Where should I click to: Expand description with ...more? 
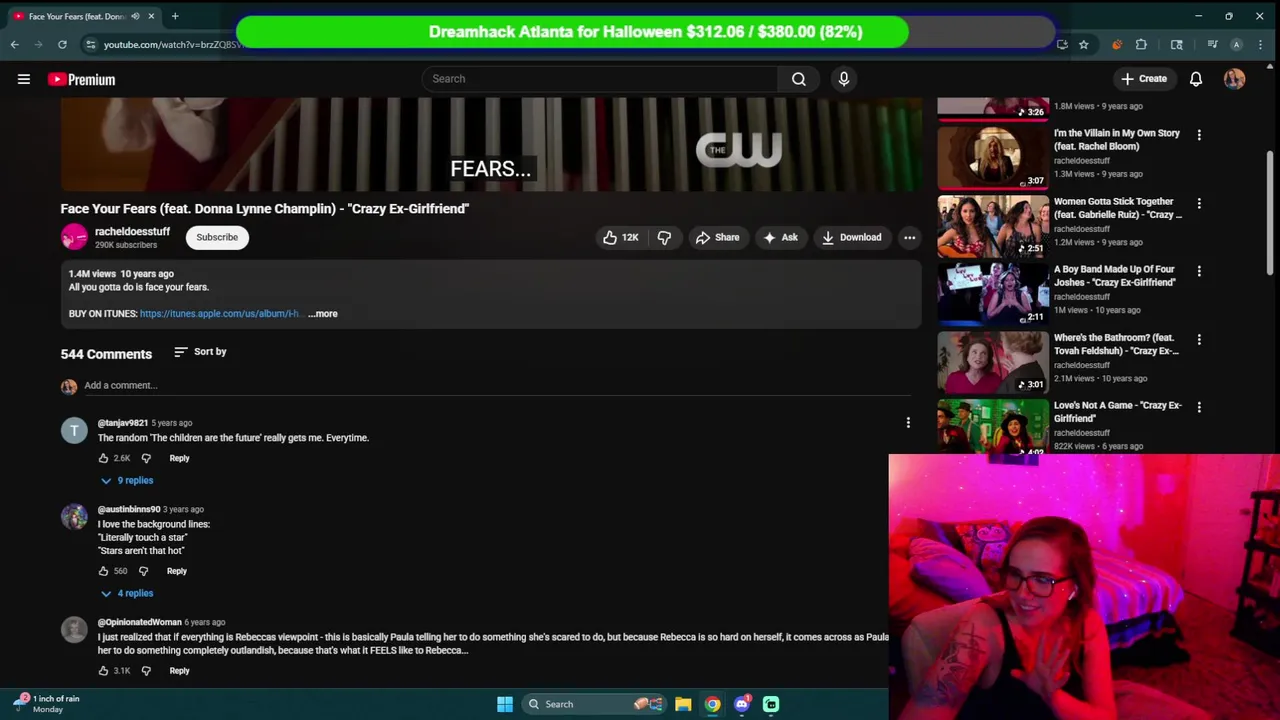click(x=323, y=314)
